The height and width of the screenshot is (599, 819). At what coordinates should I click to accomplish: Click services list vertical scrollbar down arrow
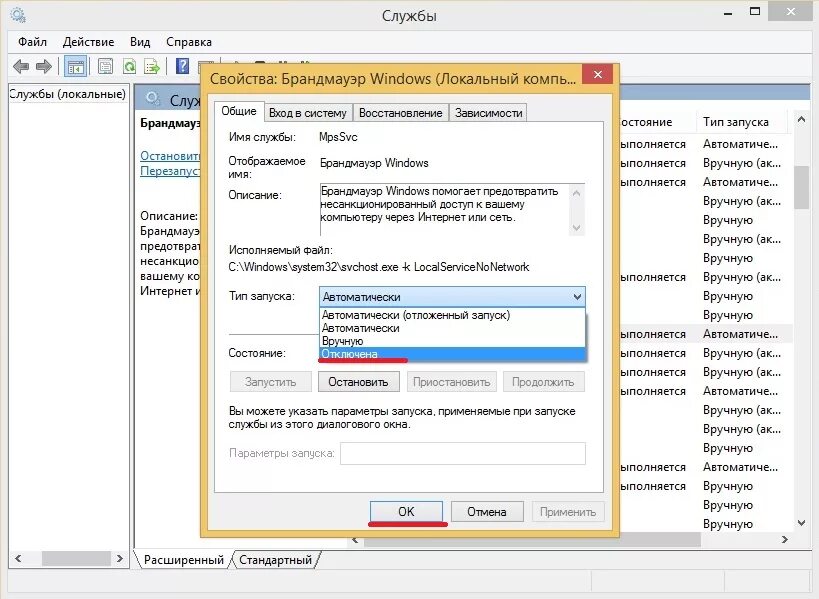pyautogui.click(x=801, y=523)
